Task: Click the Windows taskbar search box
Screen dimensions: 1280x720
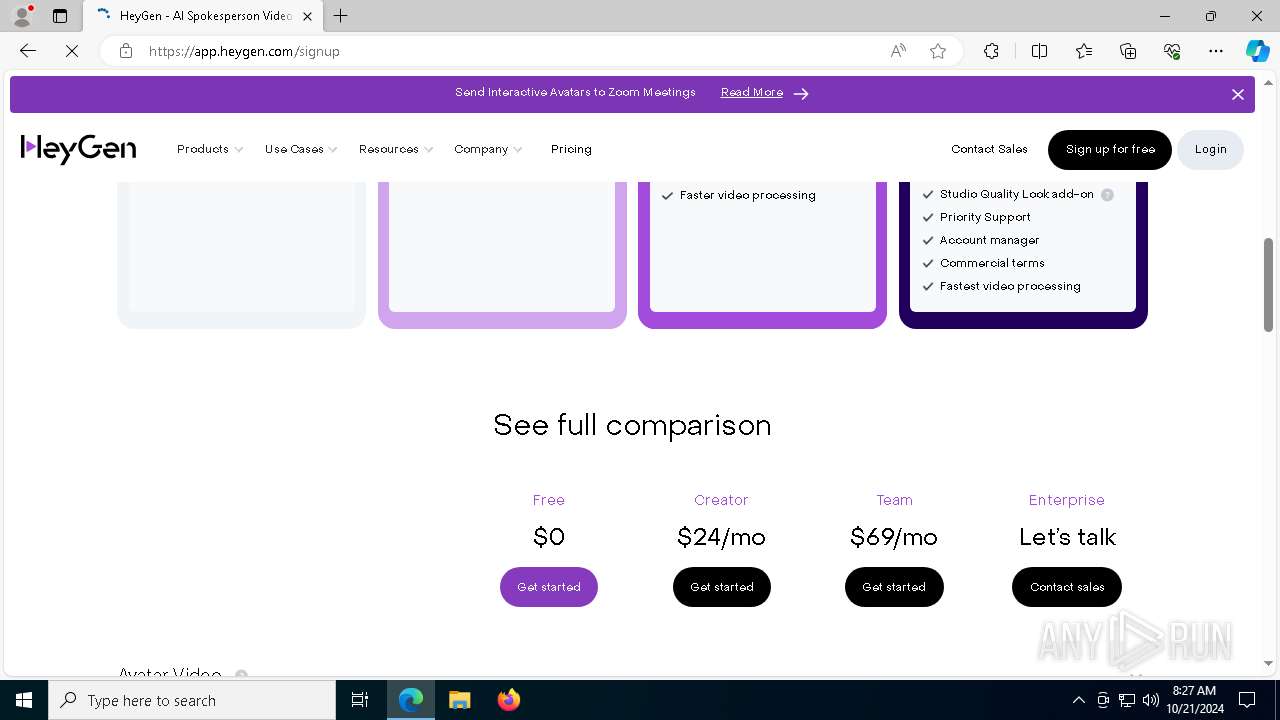Action: 192,700
